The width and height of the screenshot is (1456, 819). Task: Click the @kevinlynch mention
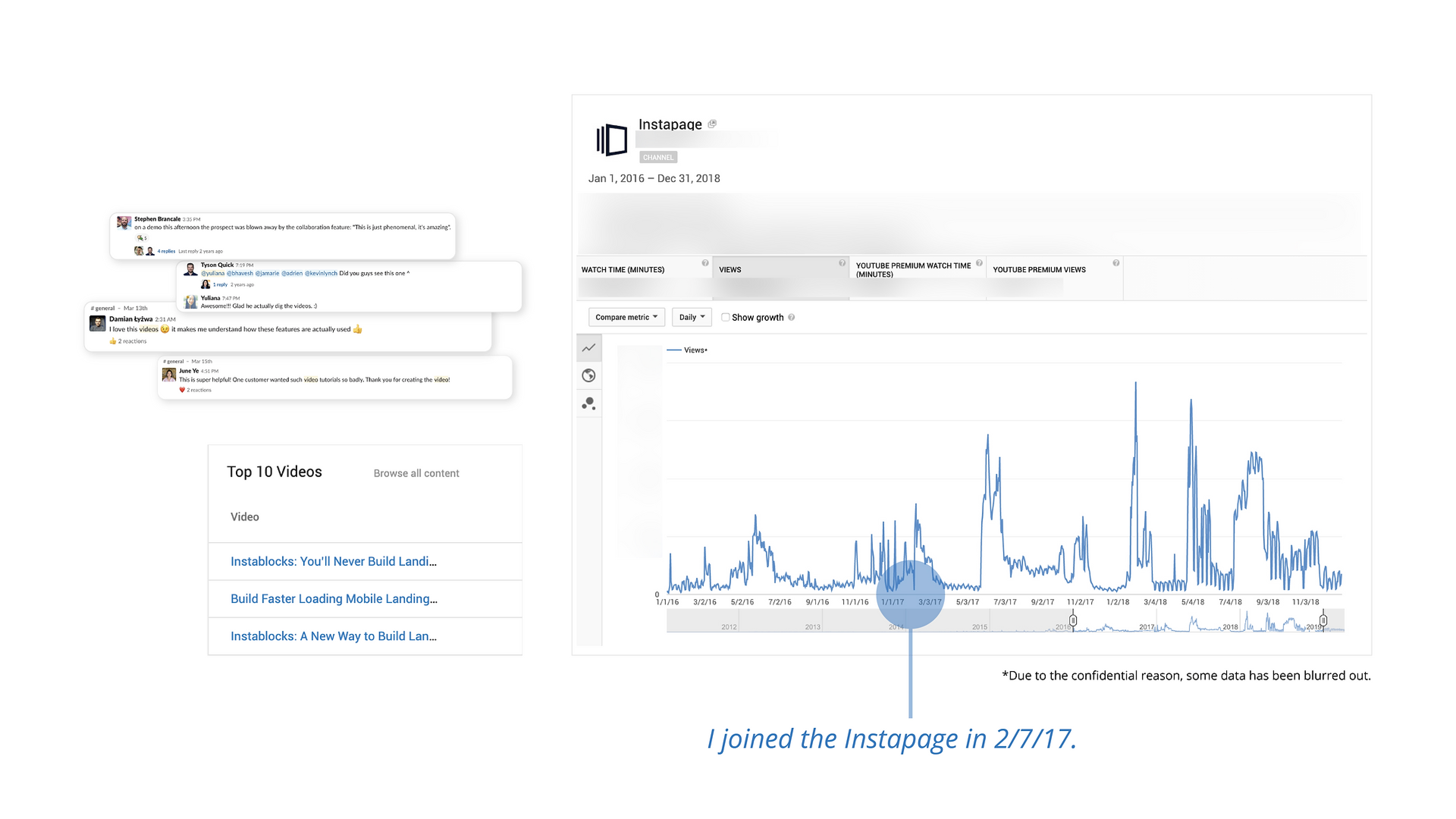tap(321, 273)
